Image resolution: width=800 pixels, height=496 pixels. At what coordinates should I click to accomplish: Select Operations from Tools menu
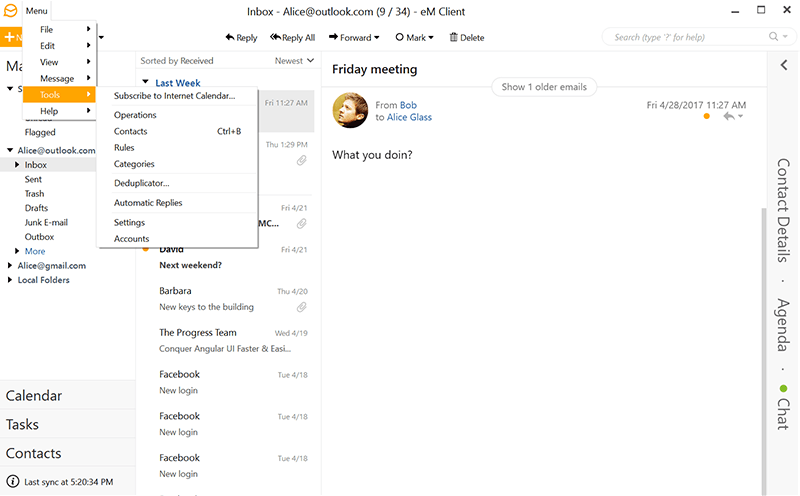178,115
